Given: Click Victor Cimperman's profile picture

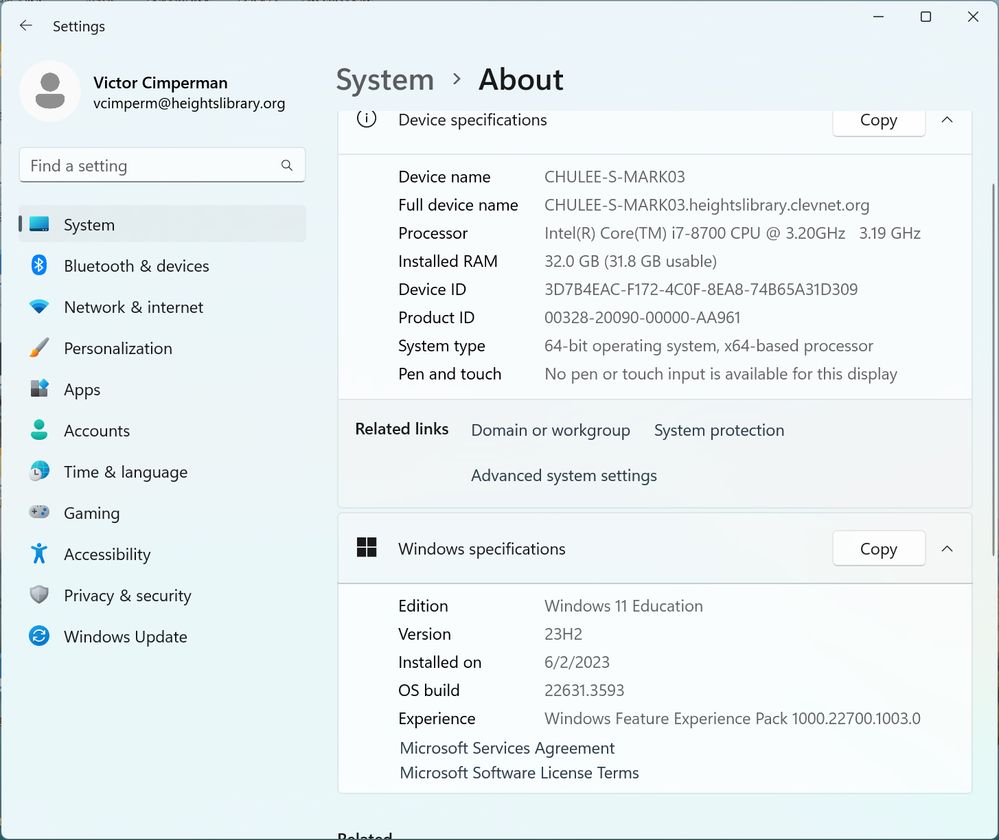Looking at the screenshot, I should coord(50,91).
